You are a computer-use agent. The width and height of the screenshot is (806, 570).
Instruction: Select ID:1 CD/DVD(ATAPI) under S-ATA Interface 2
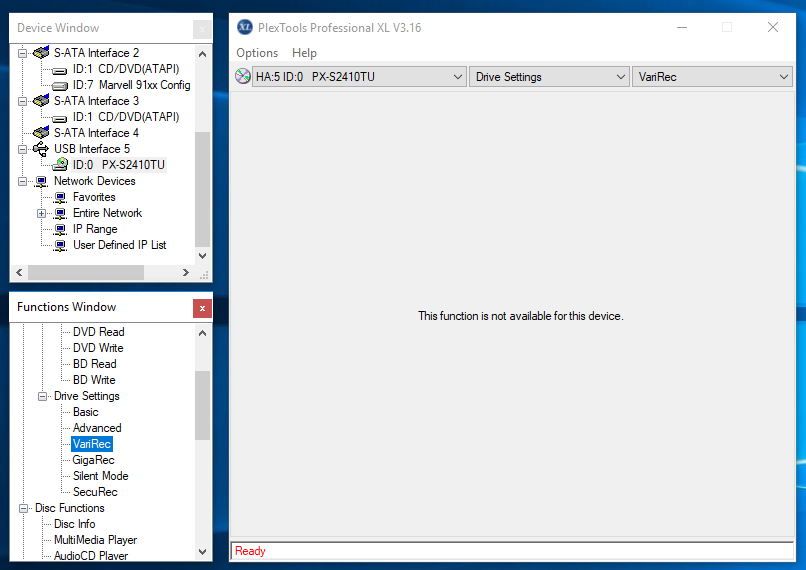coord(126,69)
